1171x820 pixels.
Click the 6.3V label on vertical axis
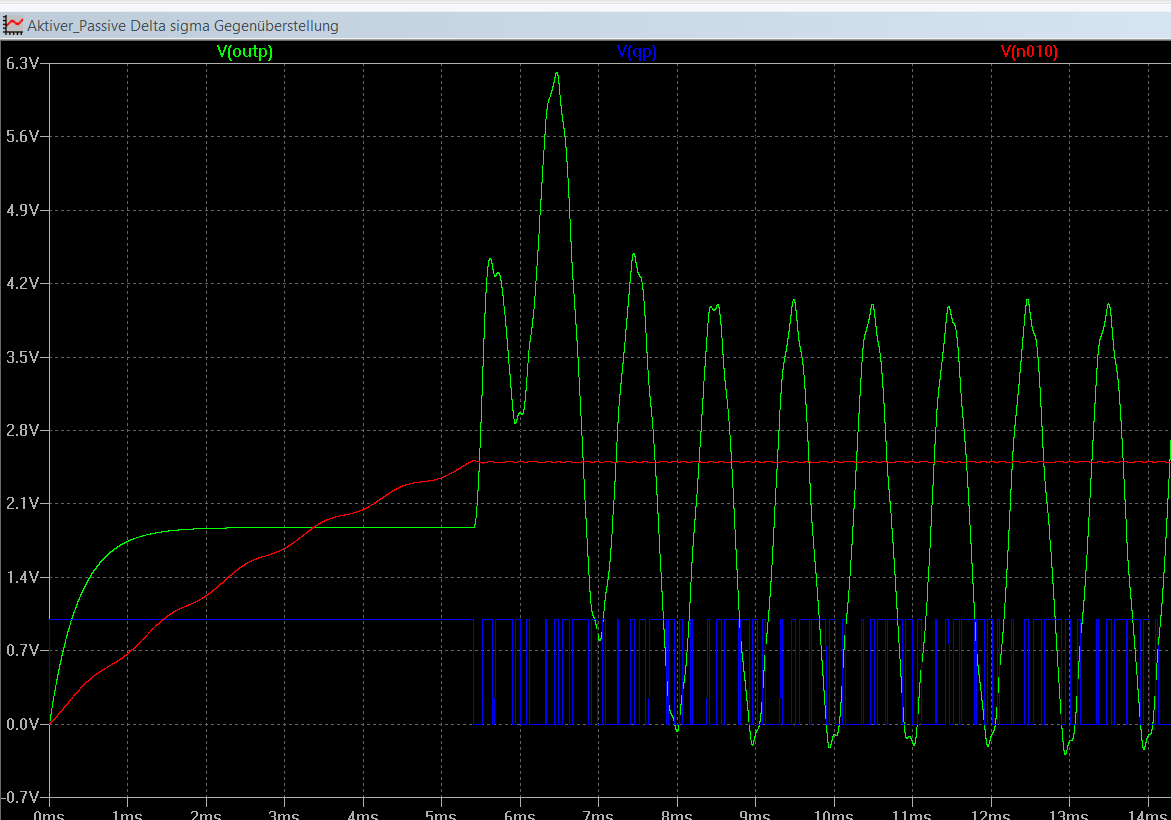point(22,63)
